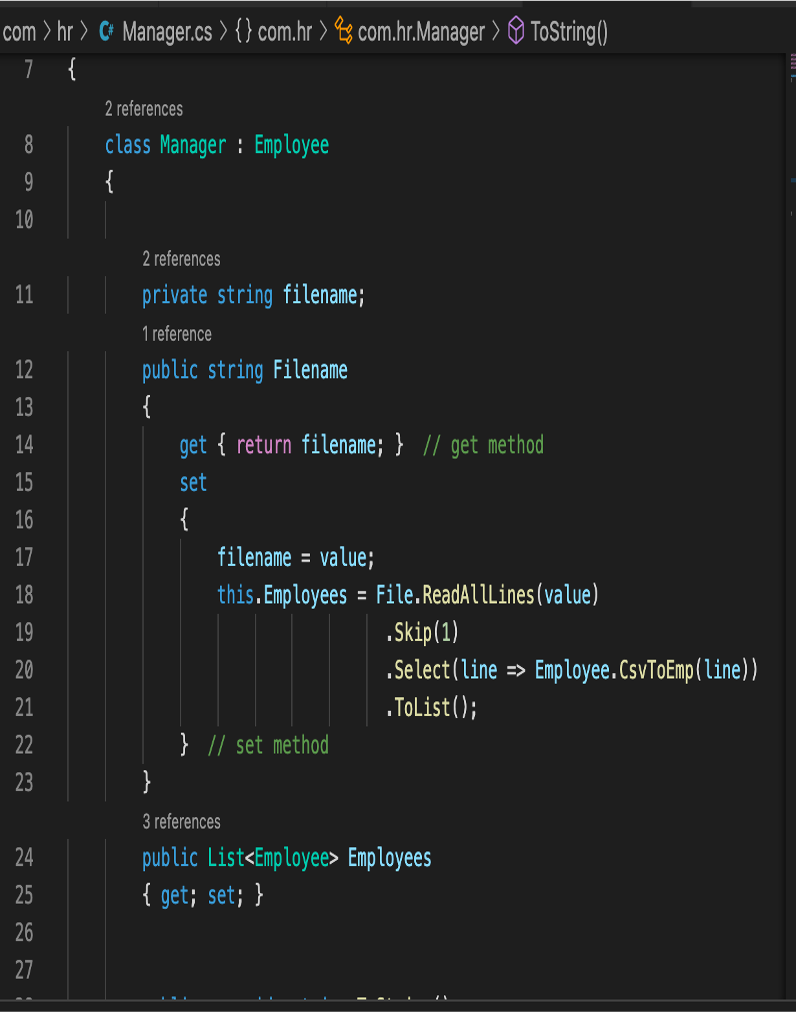Show the 2 references above class Manager

tap(143, 109)
